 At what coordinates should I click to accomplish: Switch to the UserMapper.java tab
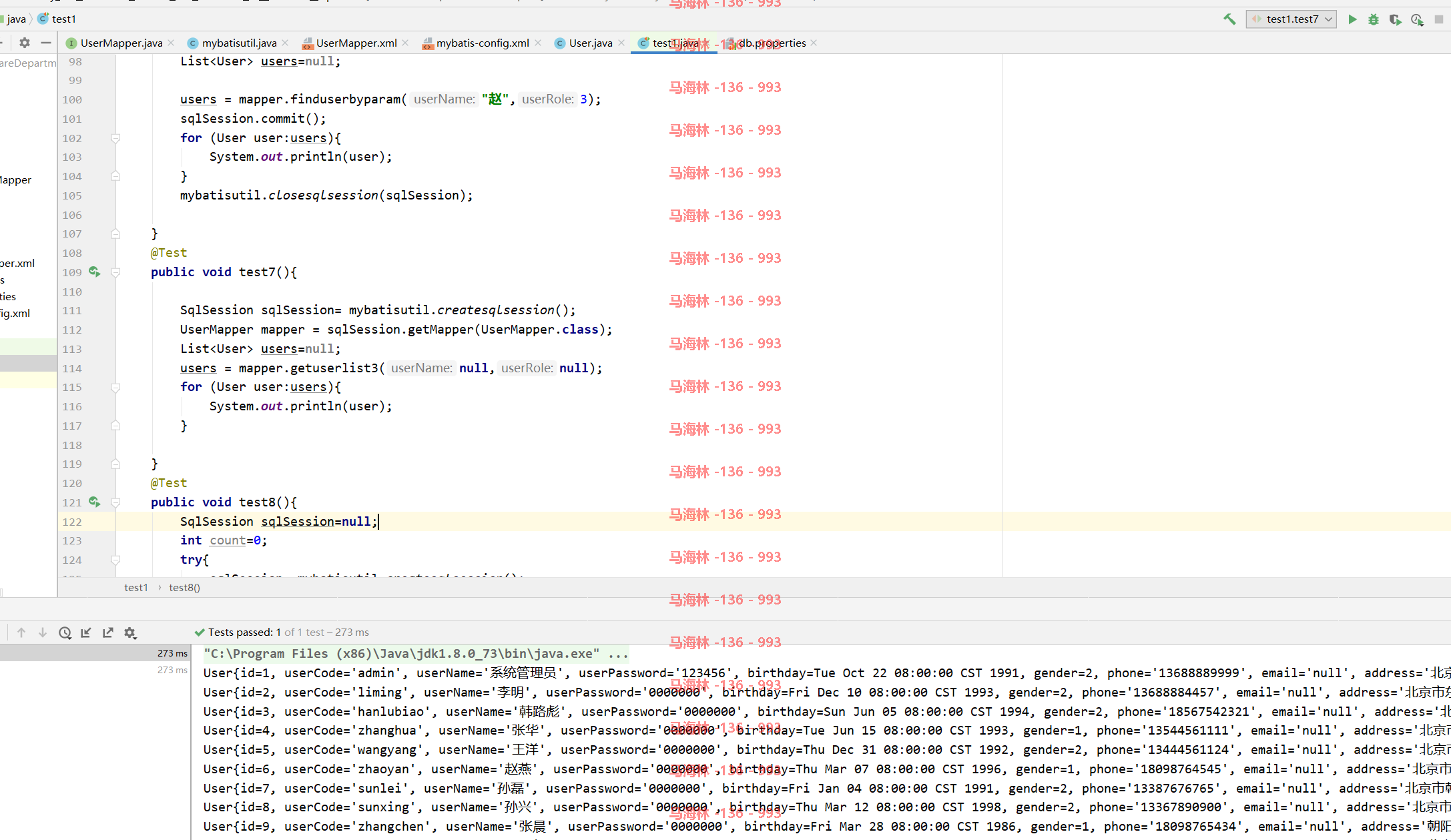point(121,43)
